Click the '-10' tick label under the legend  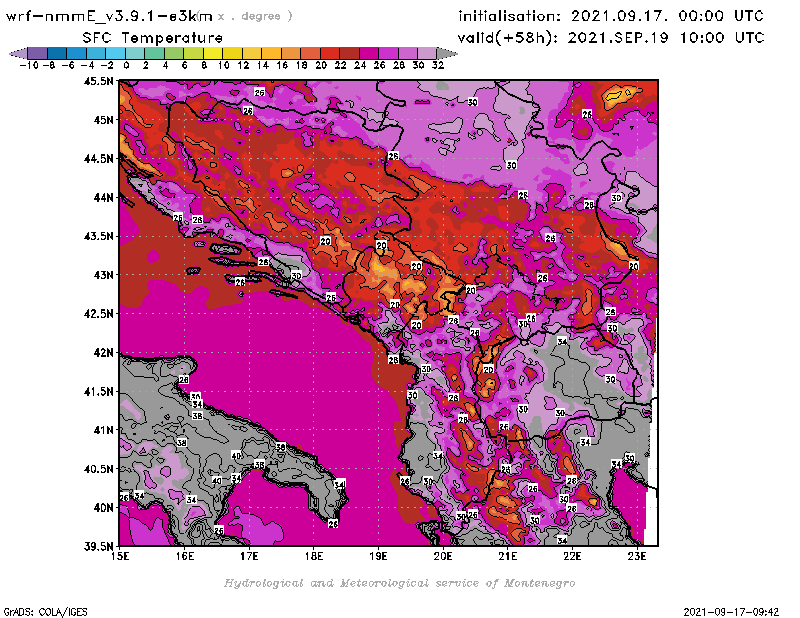[x=29, y=66]
